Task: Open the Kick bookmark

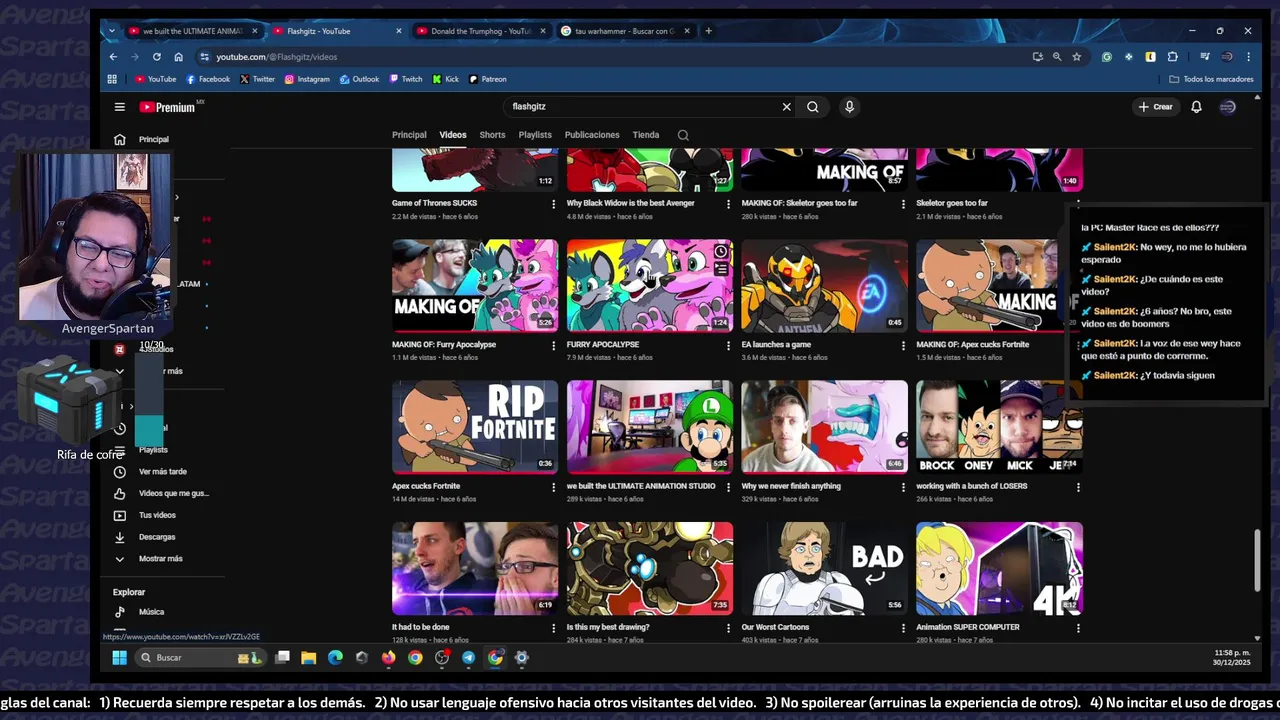Action: pos(446,79)
